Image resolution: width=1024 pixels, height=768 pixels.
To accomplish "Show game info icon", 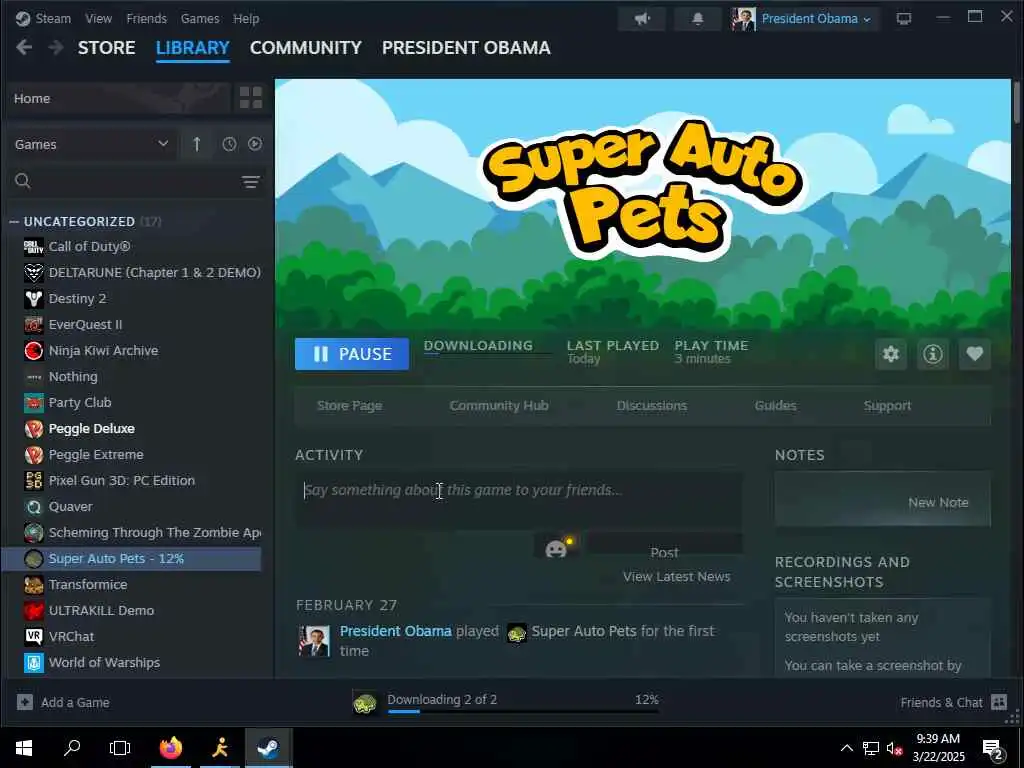I will [x=933, y=354].
